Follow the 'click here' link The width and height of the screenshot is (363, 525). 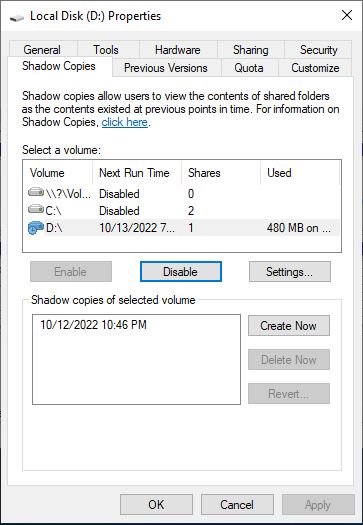tap(125, 122)
